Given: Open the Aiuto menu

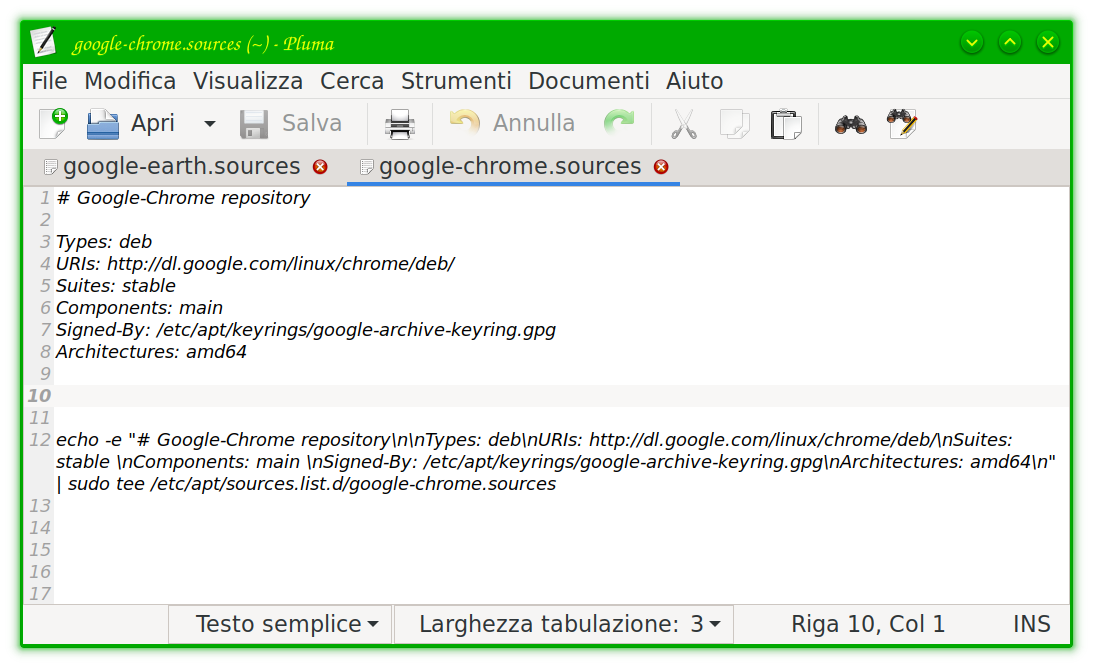Looking at the screenshot, I should (694, 81).
